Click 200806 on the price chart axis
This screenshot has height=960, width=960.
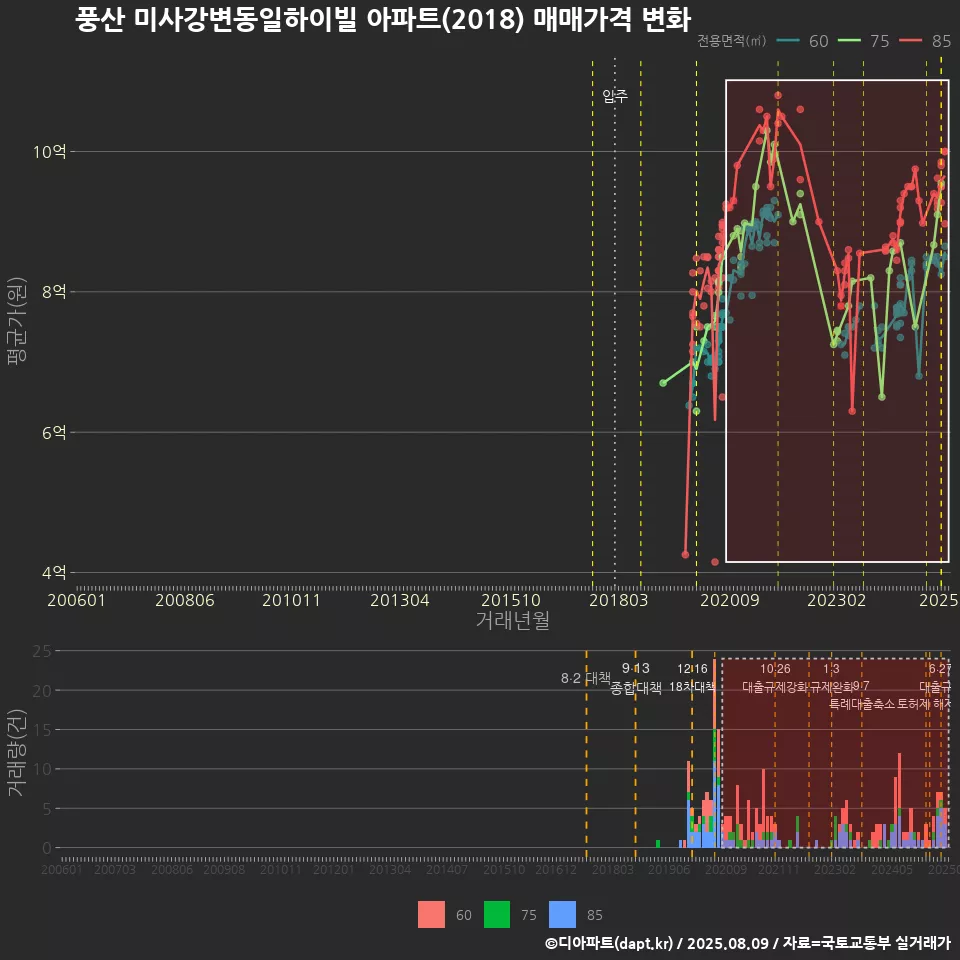tap(185, 600)
